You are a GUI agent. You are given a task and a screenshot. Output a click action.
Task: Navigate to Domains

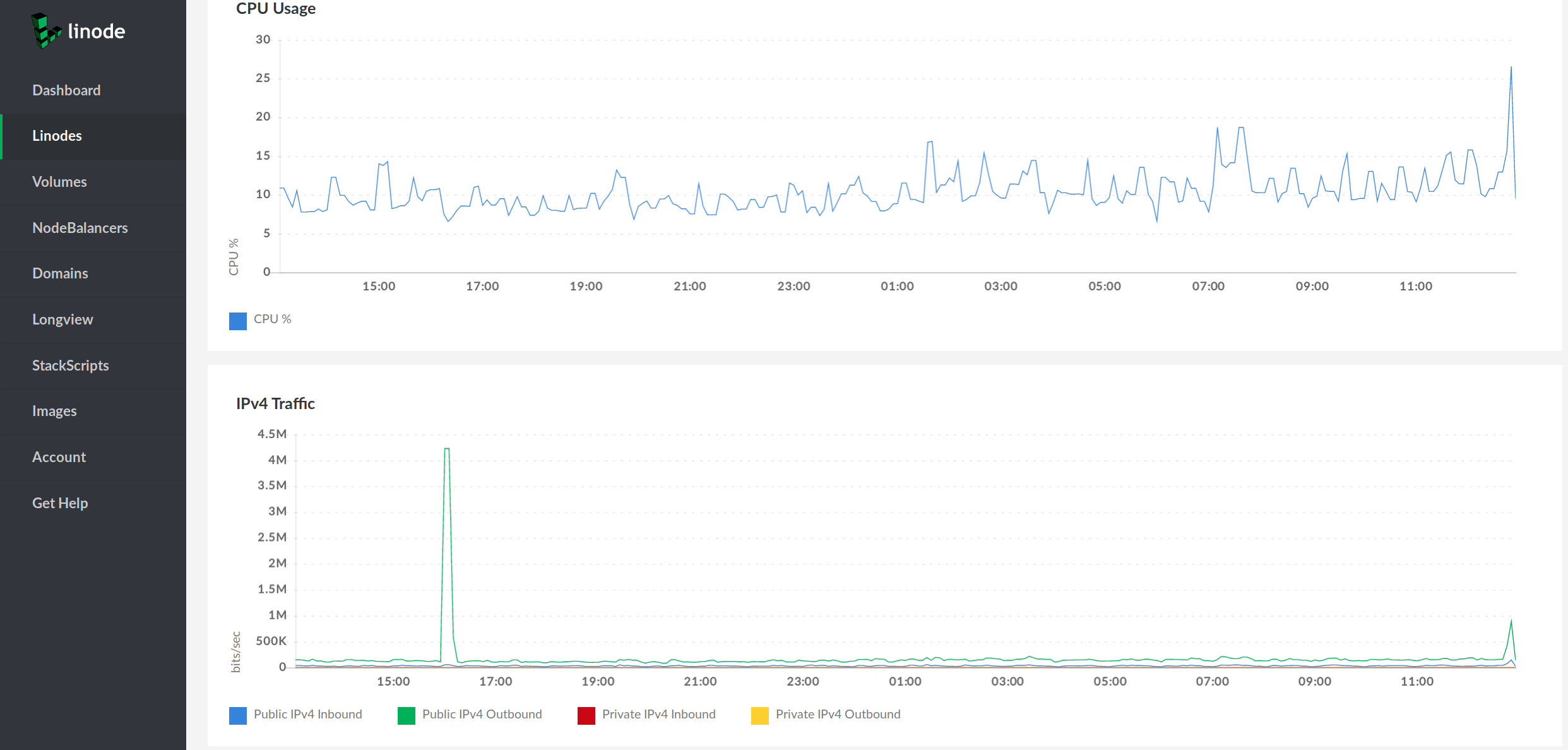(x=60, y=273)
